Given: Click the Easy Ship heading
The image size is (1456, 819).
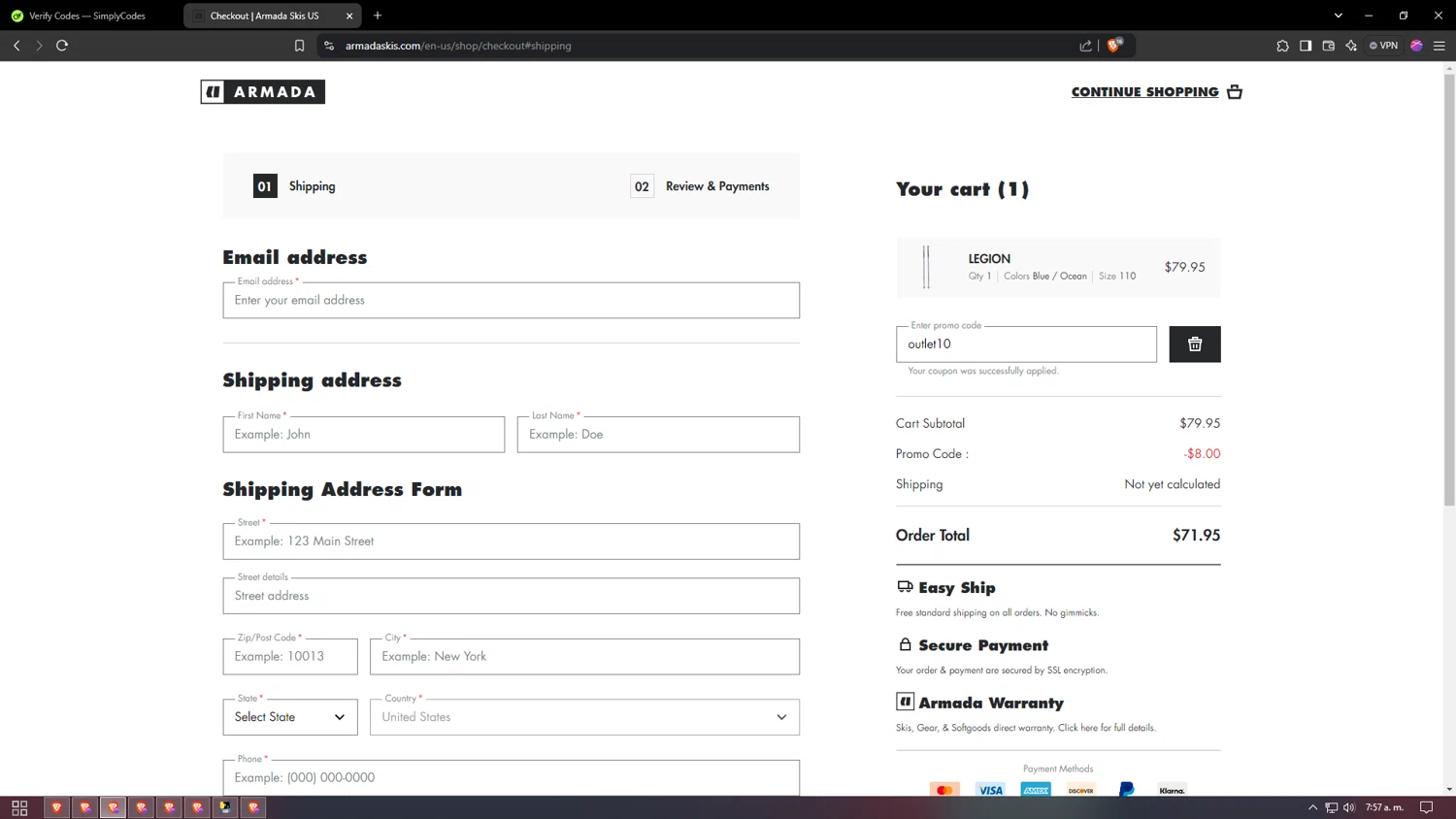Looking at the screenshot, I should 957,588.
